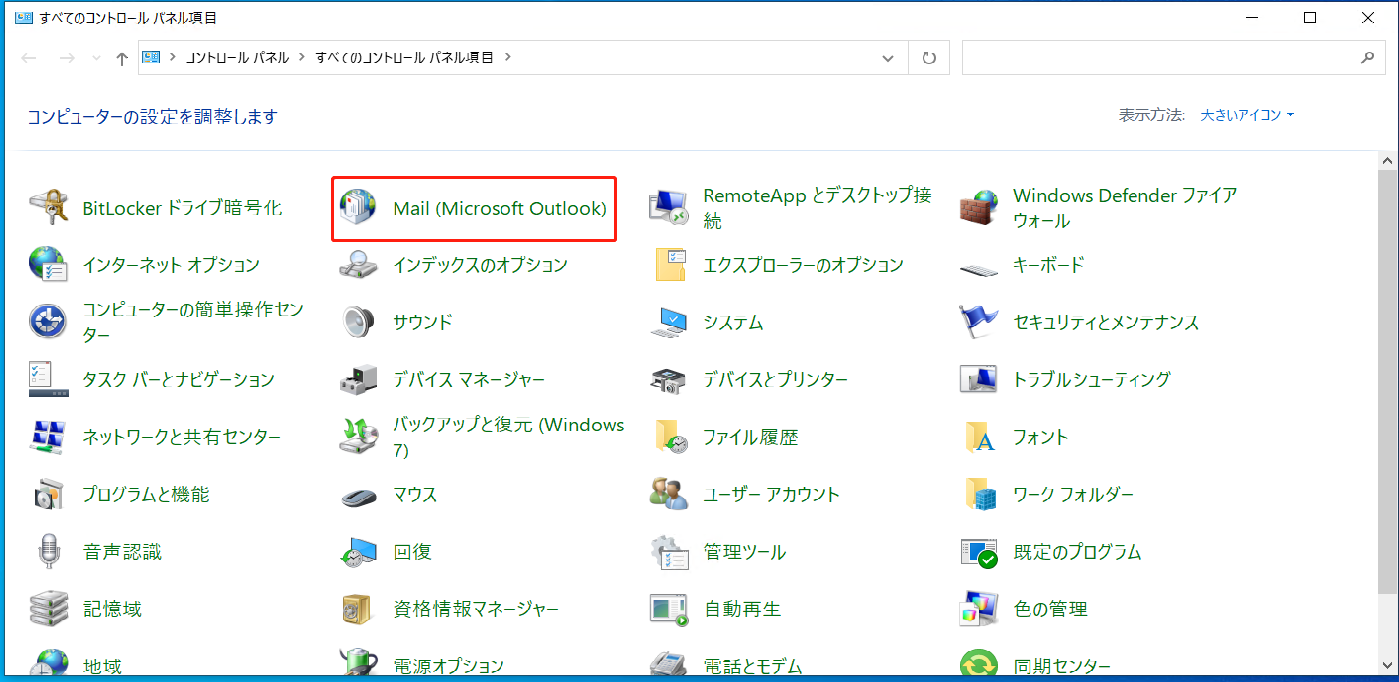Select コントロール パネル breadcrumb
This screenshot has width=1399, height=682.
click(x=236, y=58)
